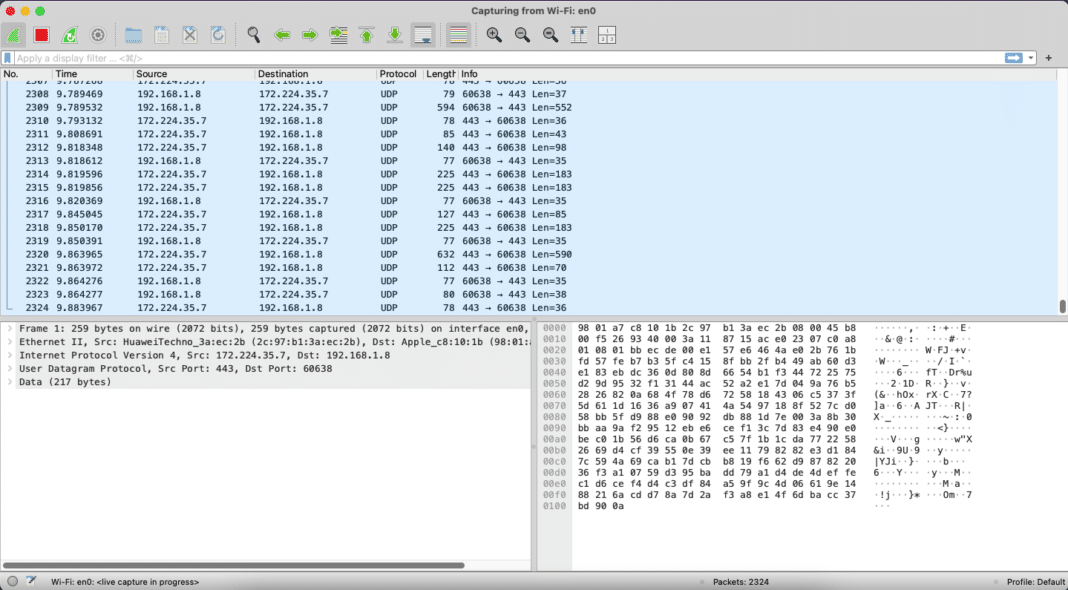Viewport: 1068px width, 590px height.
Task: Toggle packet list colorization
Action: tap(458, 34)
